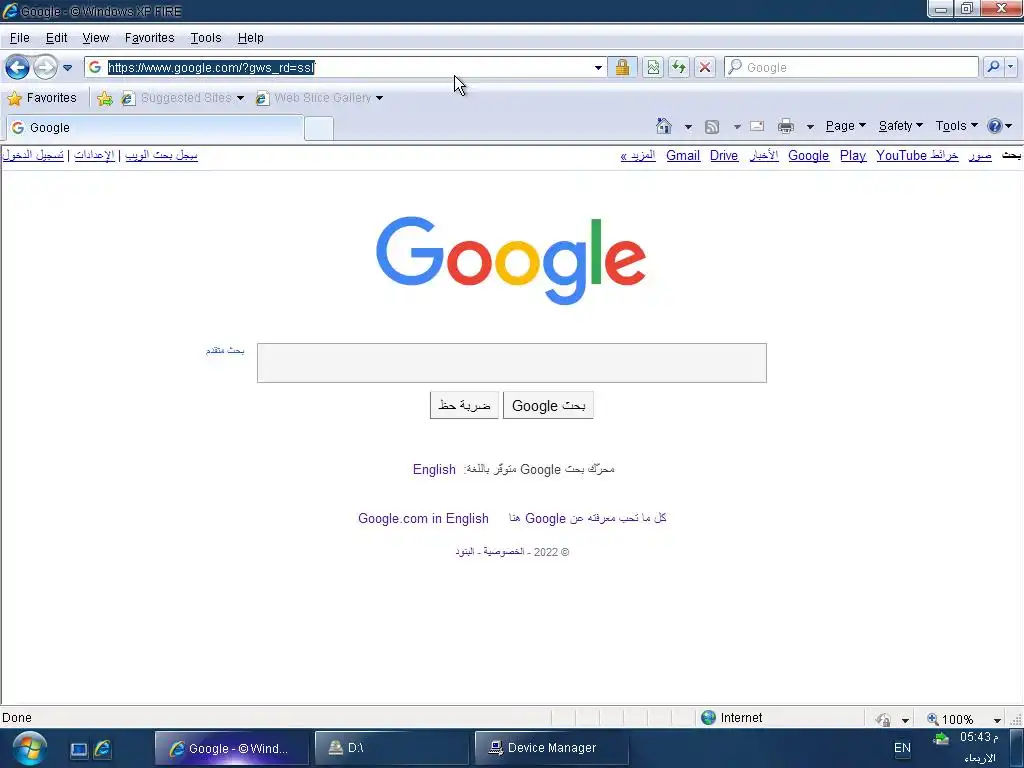This screenshot has width=1024, height=768.
Task: Click the Favorites star button
Action: click(x=42, y=98)
